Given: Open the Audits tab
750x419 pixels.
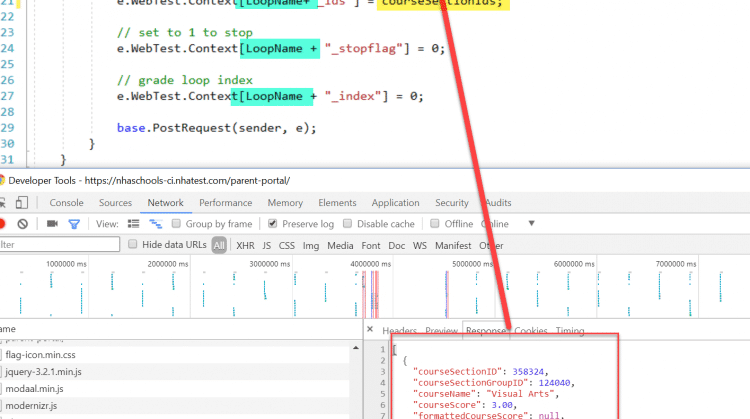Looking at the screenshot, I should coord(498,203).
